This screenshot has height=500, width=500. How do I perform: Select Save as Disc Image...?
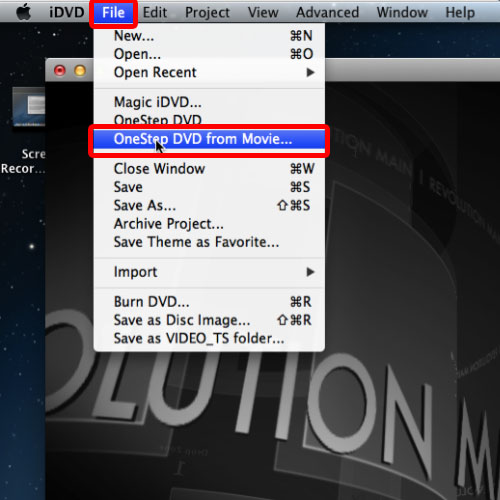[209, 320]
